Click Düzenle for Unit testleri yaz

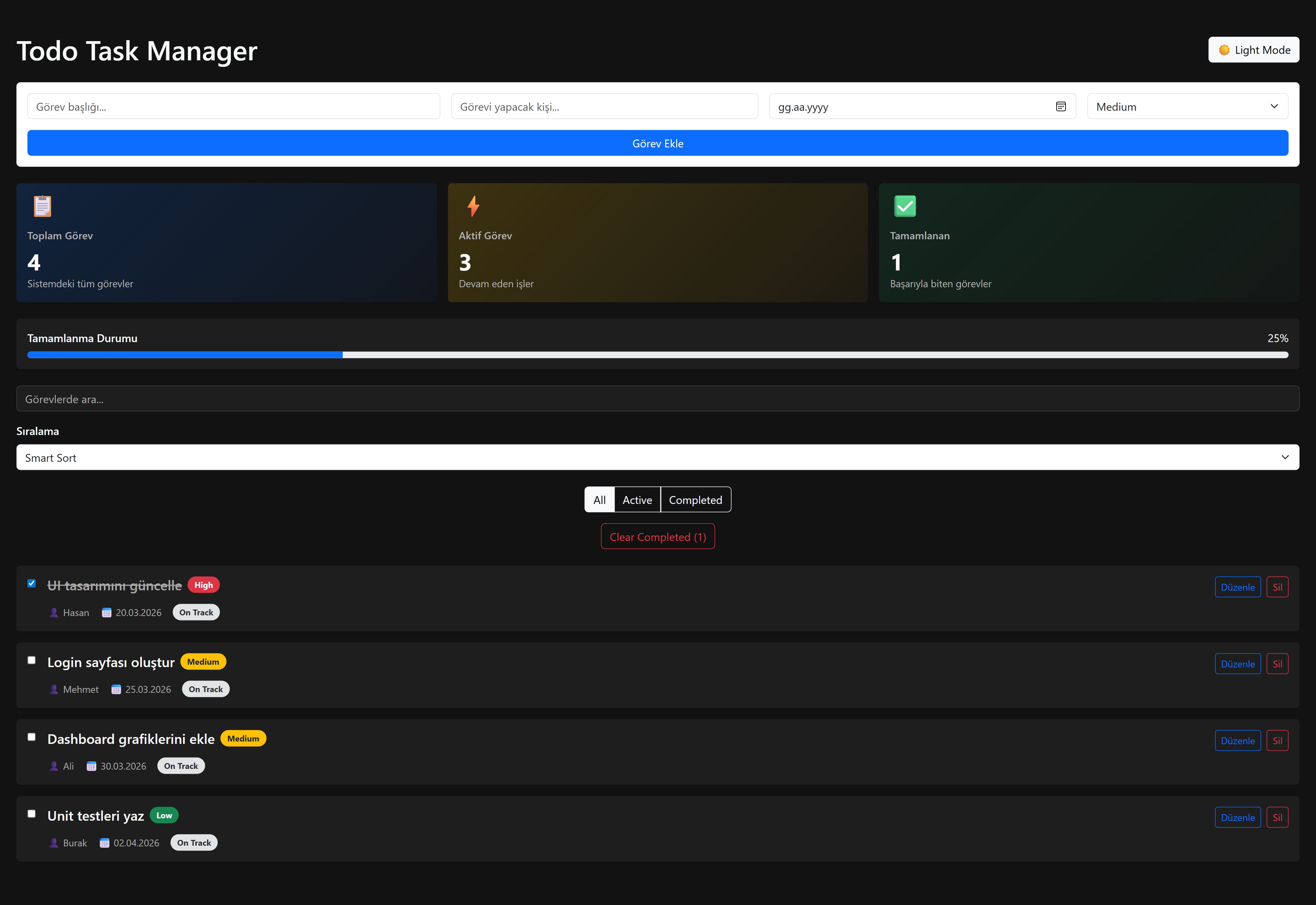click(x=1238, y=818)
